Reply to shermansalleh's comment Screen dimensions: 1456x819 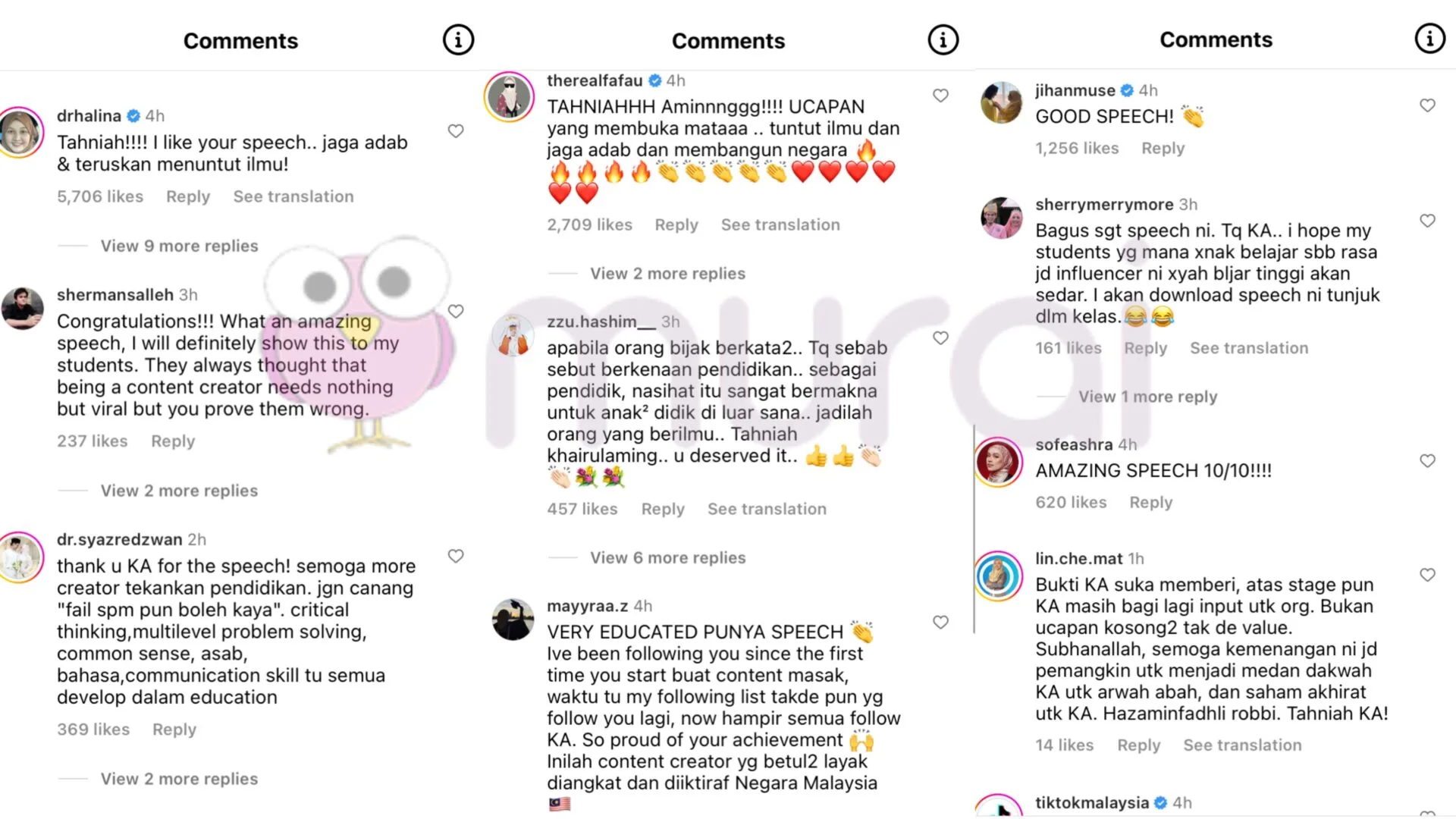click(x=173, y=441)
